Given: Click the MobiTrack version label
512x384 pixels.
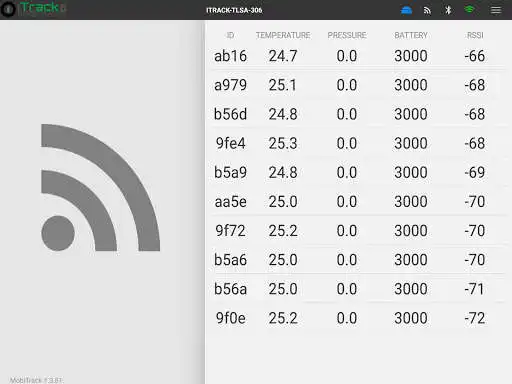Looking at the screenshot, I should pyautogui.click(x=36, y=380).
